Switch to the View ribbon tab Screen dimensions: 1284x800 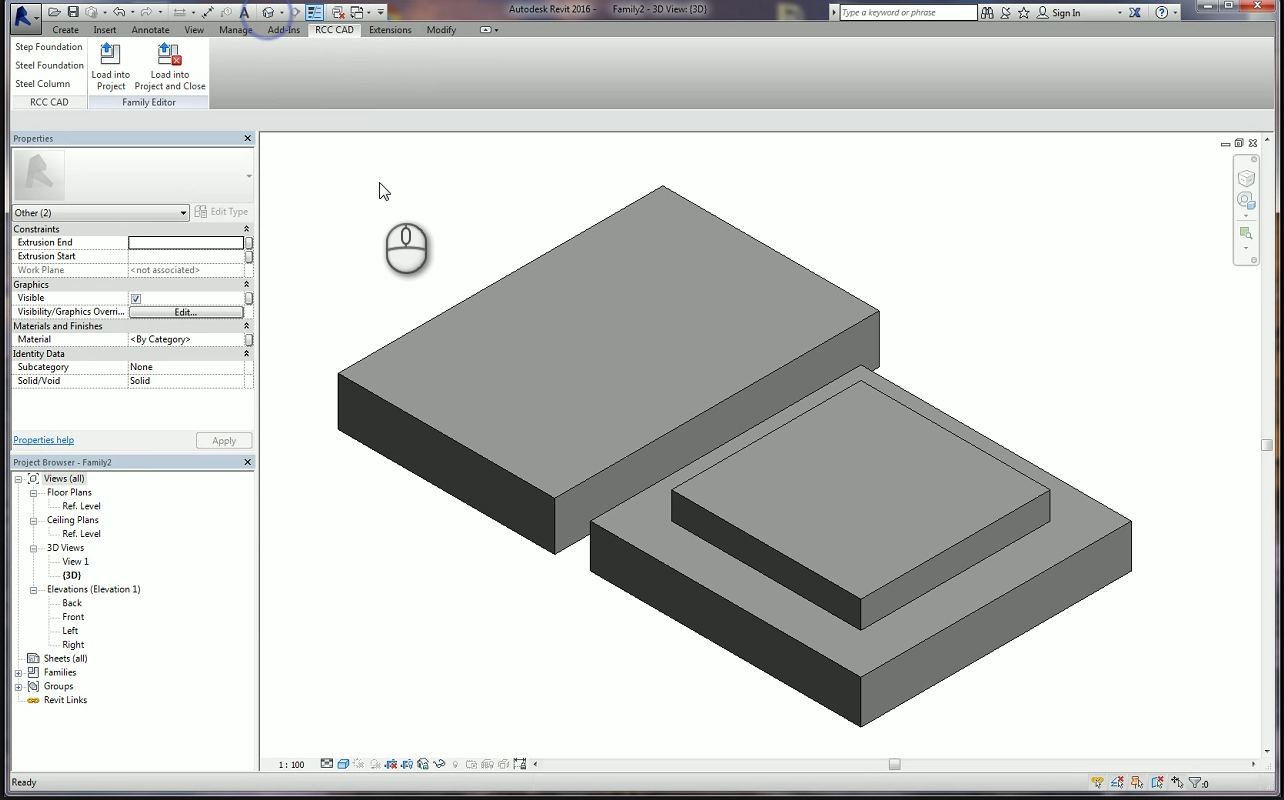[x=194, y=30]
